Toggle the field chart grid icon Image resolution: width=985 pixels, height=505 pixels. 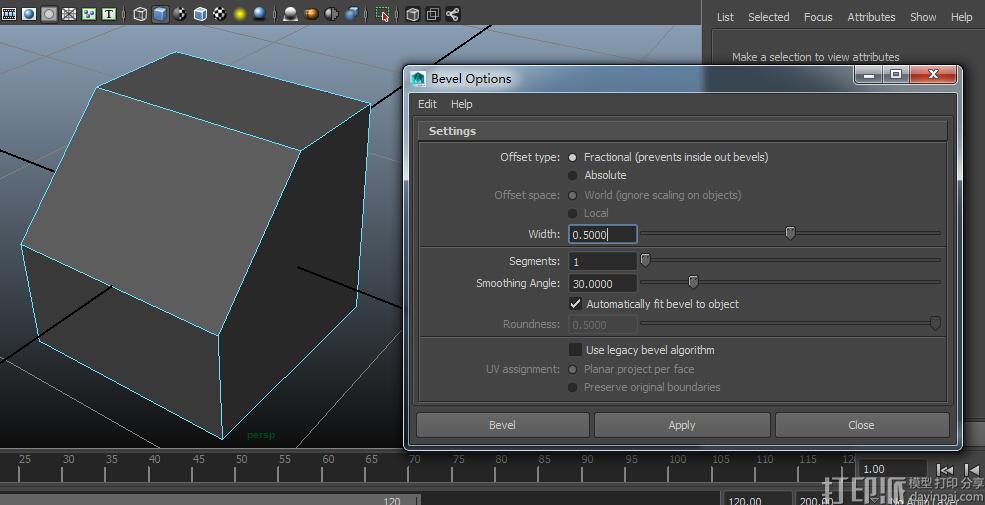[69, 14]
